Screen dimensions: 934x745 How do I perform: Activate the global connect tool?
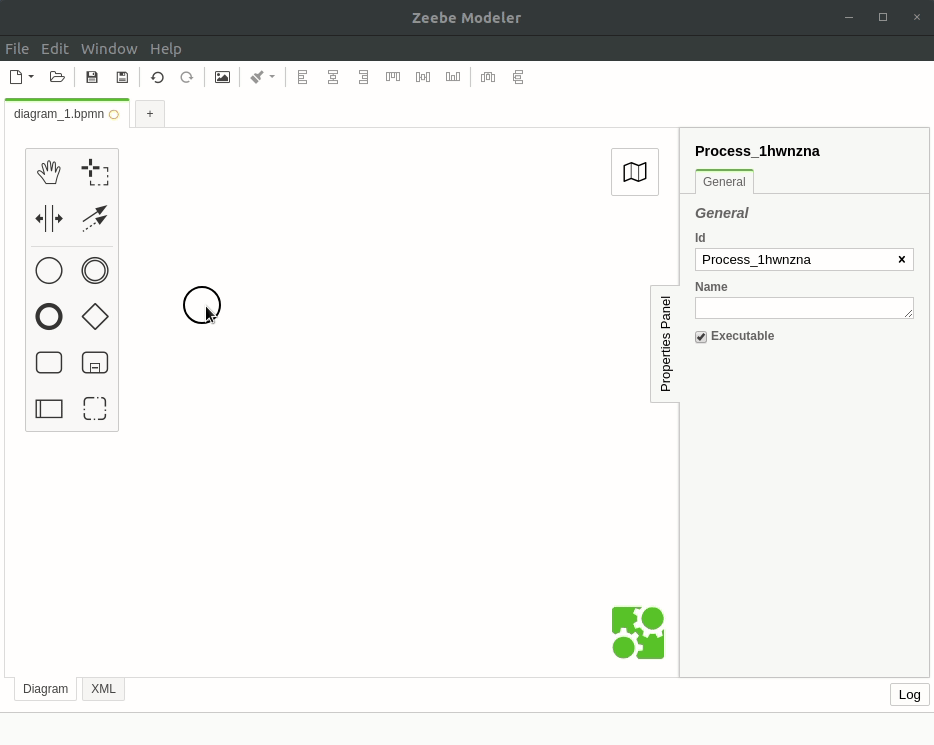pos(95,219)
